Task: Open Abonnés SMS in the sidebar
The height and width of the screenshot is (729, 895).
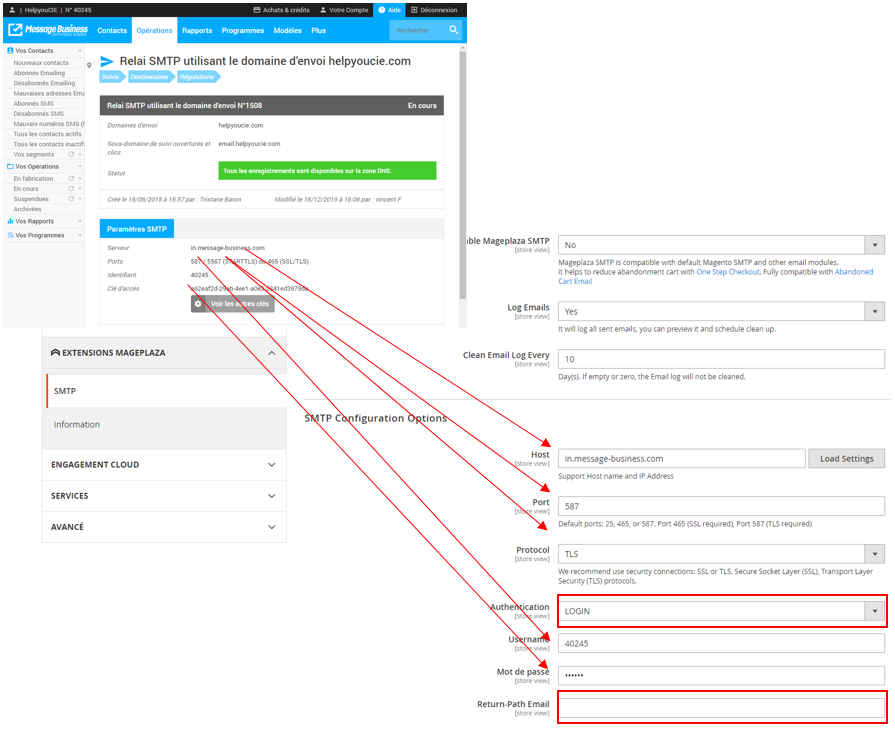Action: (x=34, y=103)
